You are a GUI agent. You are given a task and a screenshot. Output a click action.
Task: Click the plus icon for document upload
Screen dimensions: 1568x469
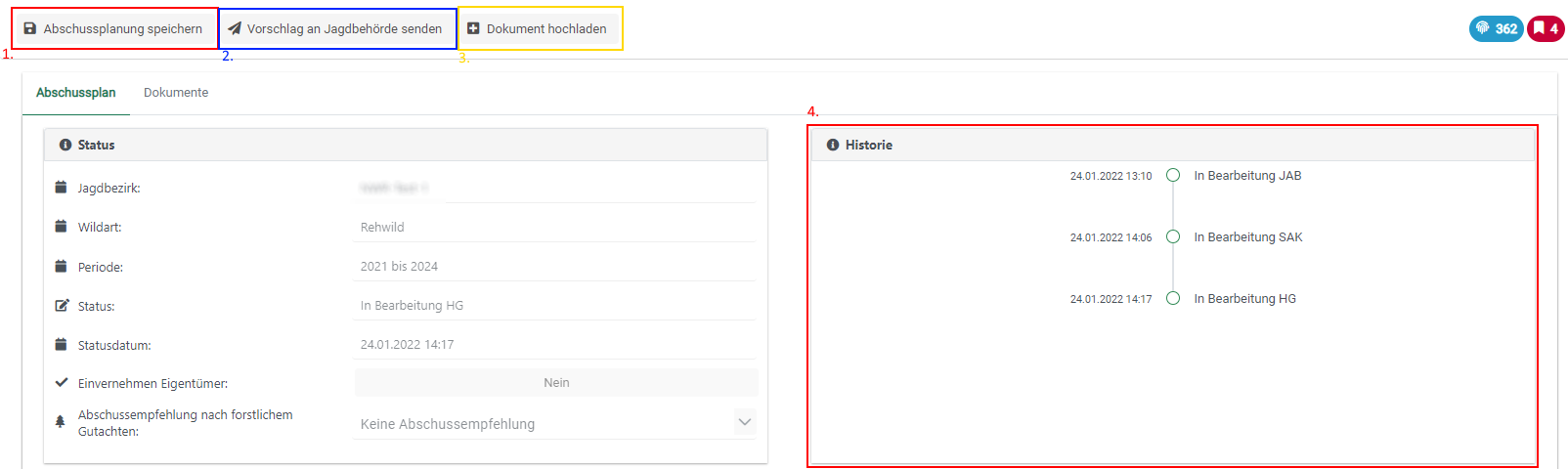coord(473,29)
